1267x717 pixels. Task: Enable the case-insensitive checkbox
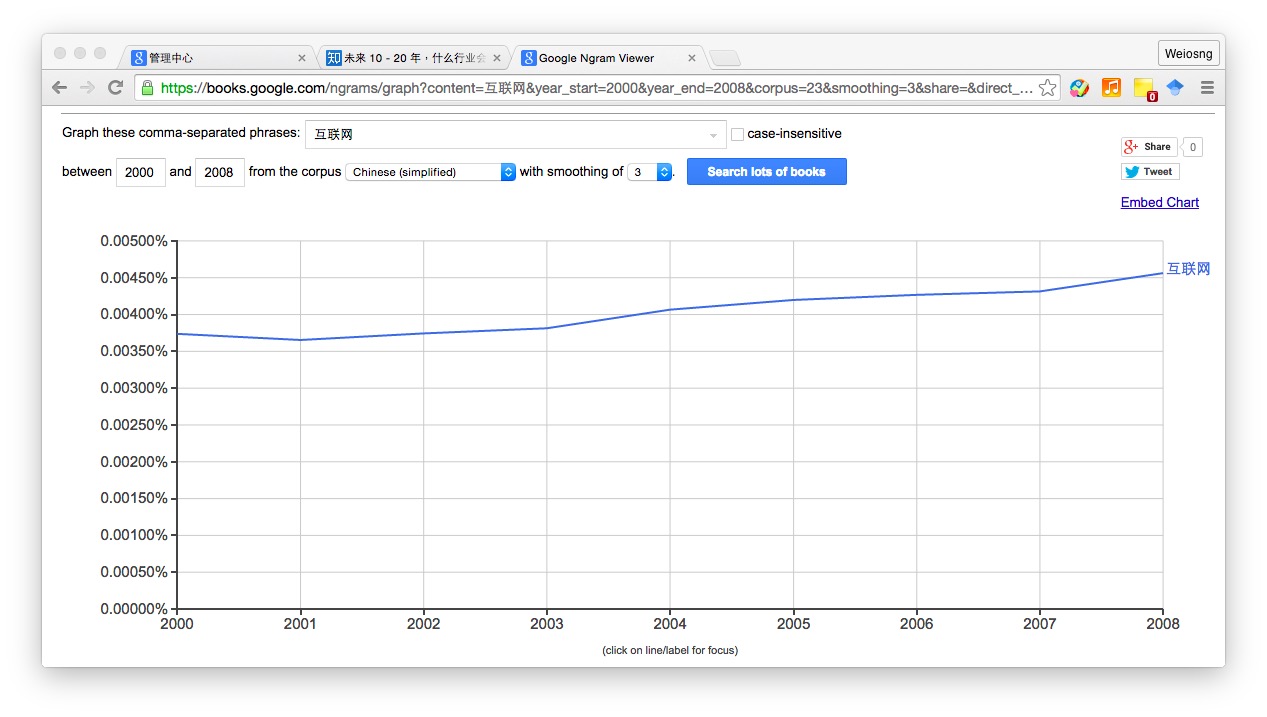738,134
